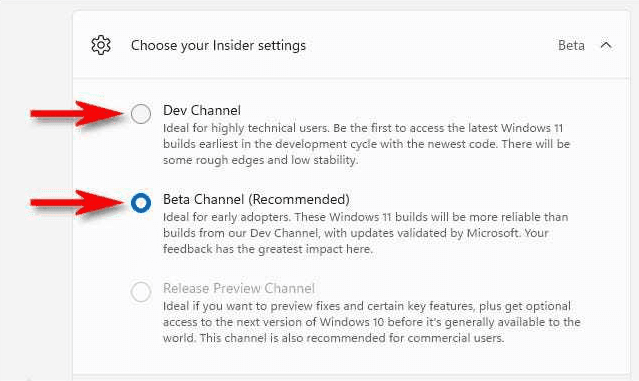The image size is (639, 381).
Task: Click the line mentioning "recommended for commercial users"
Action: [333, 338]
